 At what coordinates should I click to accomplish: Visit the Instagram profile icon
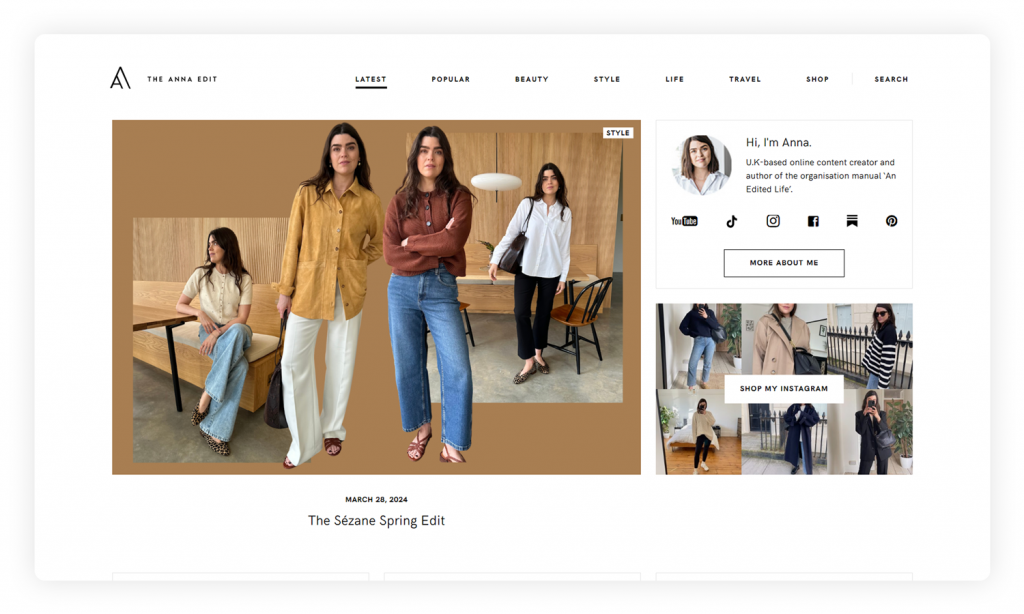[773, 221]
